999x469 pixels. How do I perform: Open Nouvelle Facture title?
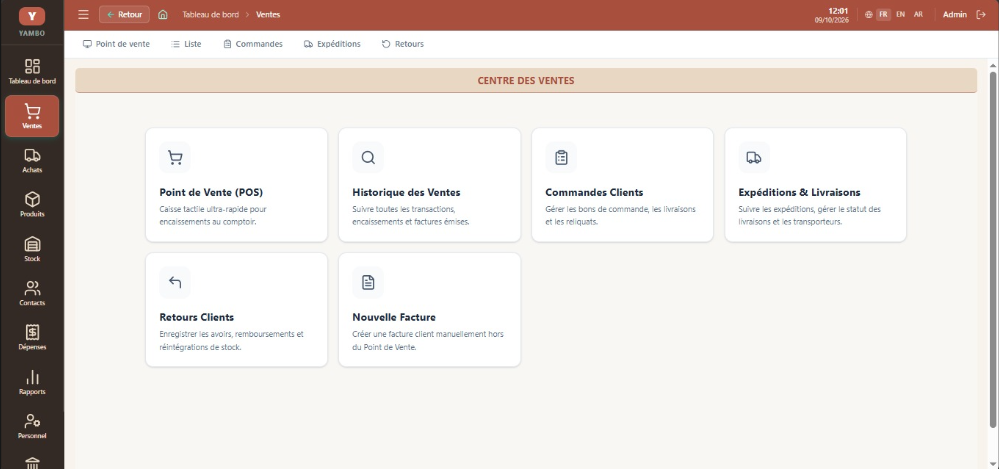click(x=394, y=317)
